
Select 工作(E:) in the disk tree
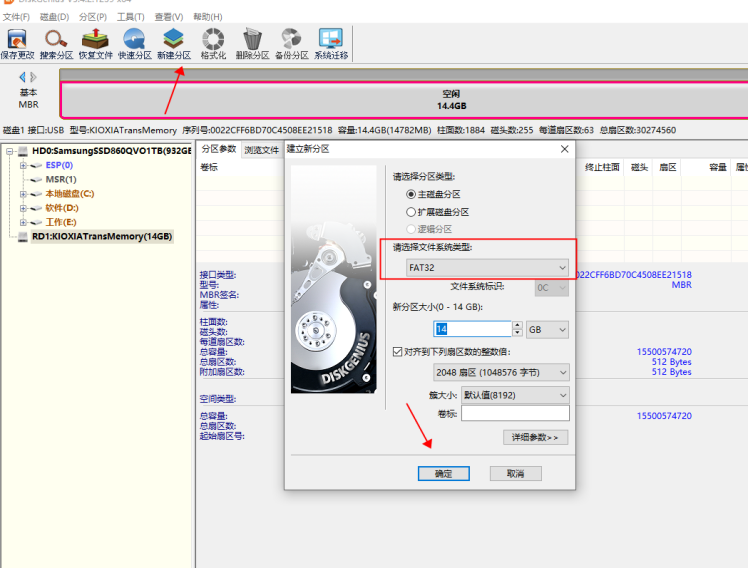61,222
